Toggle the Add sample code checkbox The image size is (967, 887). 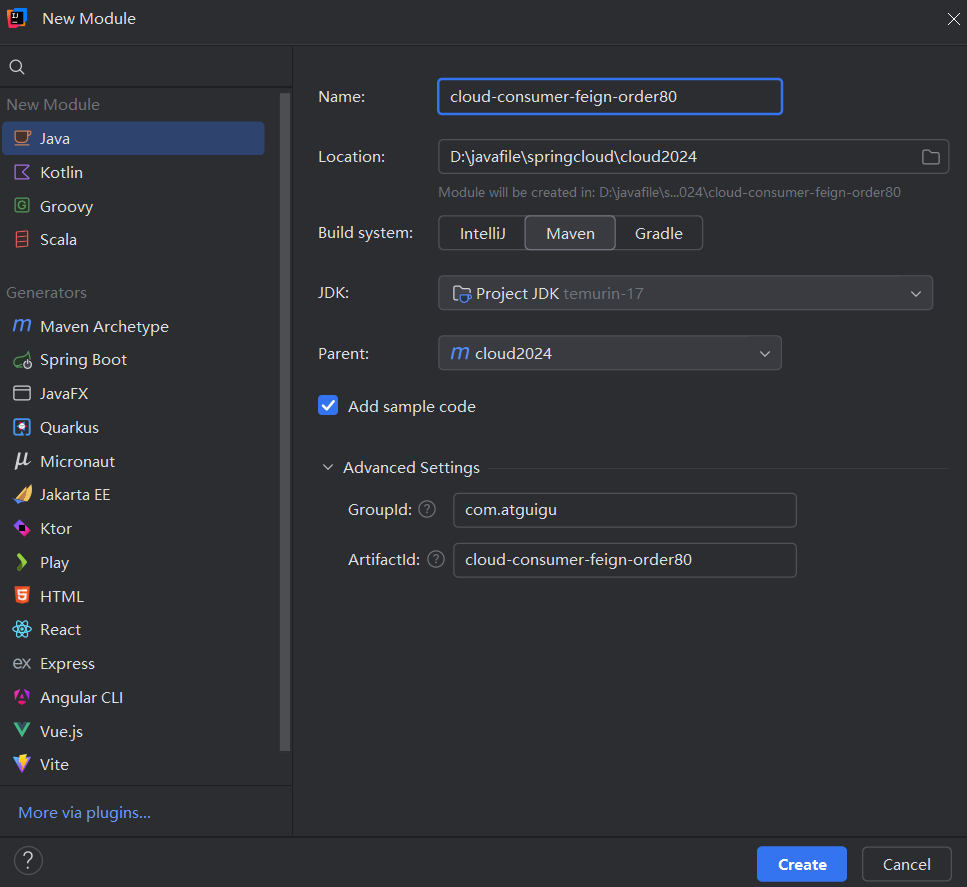pos(328,405)
